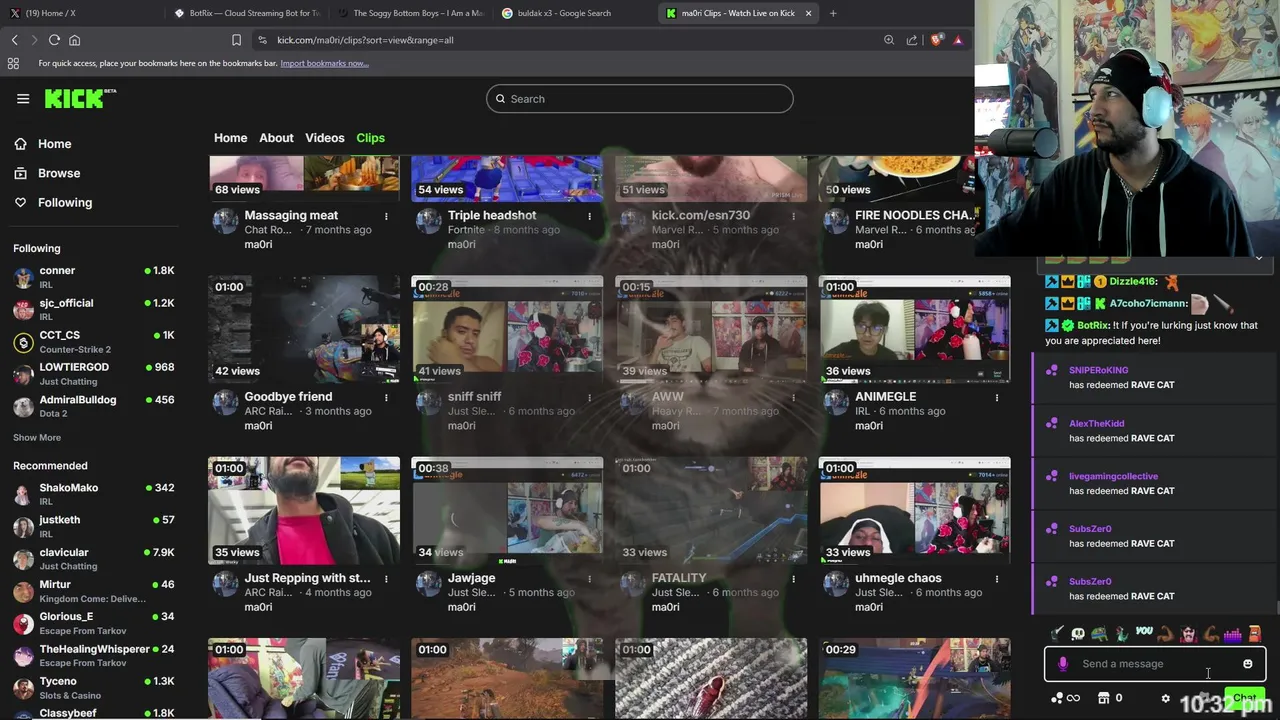Open clavicular recommended channel
Image resolution: width=1280 pixels, height=720 pixels.
(94, 558)
